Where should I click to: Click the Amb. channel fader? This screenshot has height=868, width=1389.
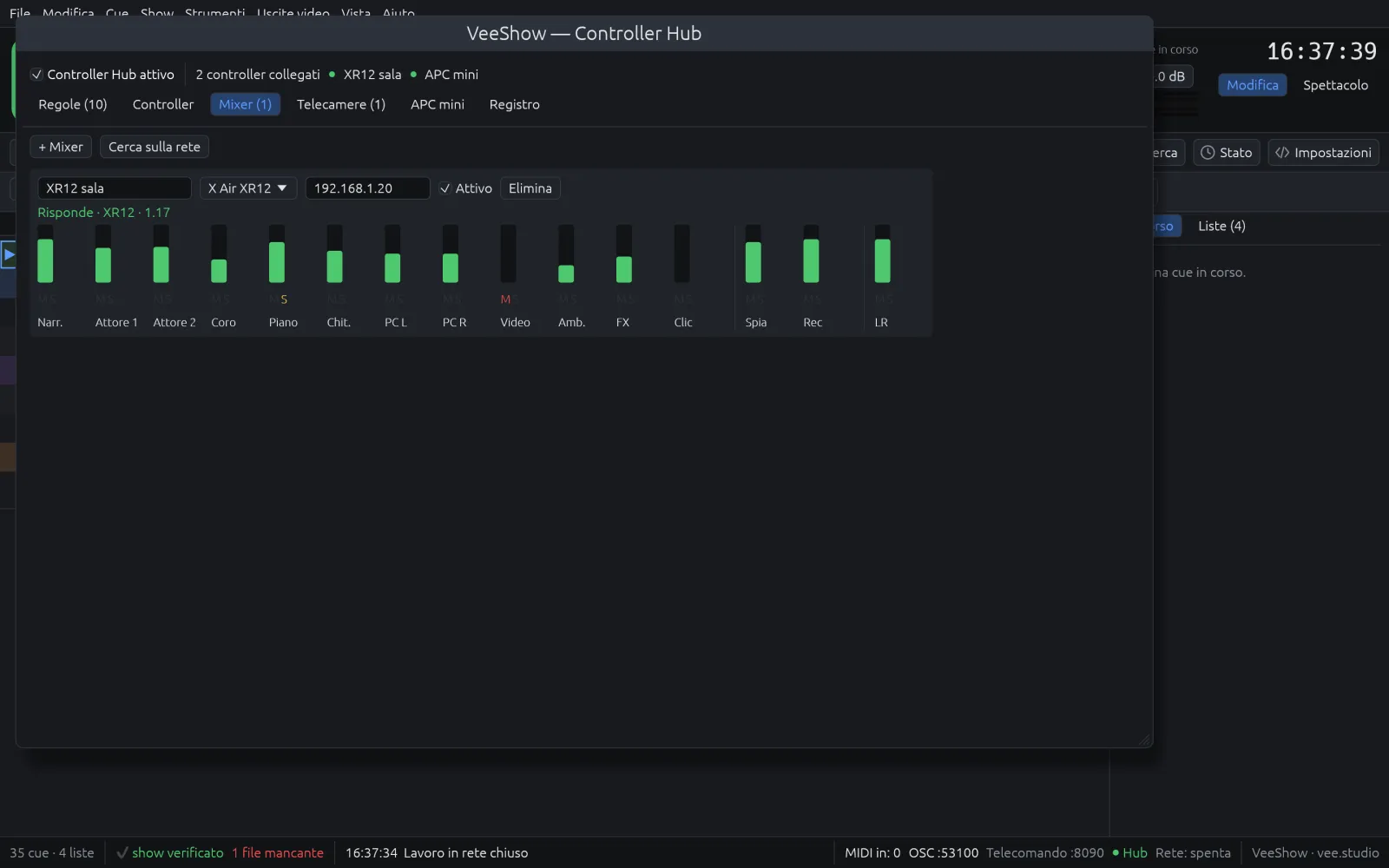point(566,253)
